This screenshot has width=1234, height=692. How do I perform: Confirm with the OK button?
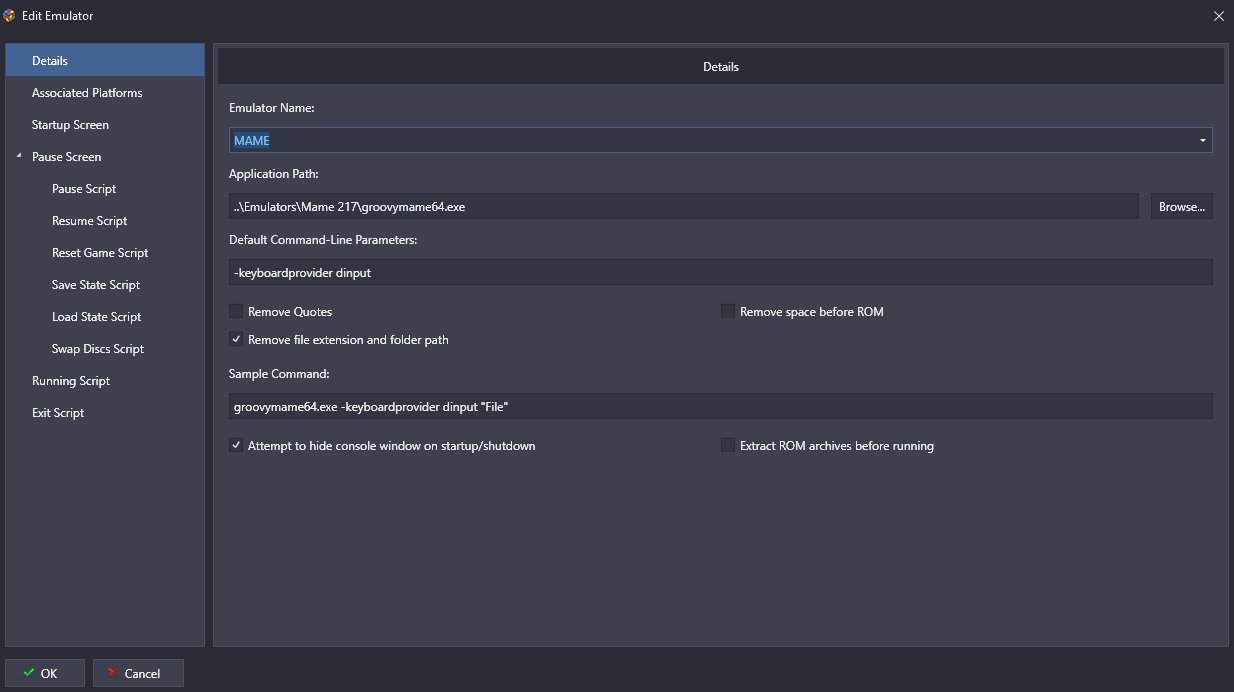point(45,673)
